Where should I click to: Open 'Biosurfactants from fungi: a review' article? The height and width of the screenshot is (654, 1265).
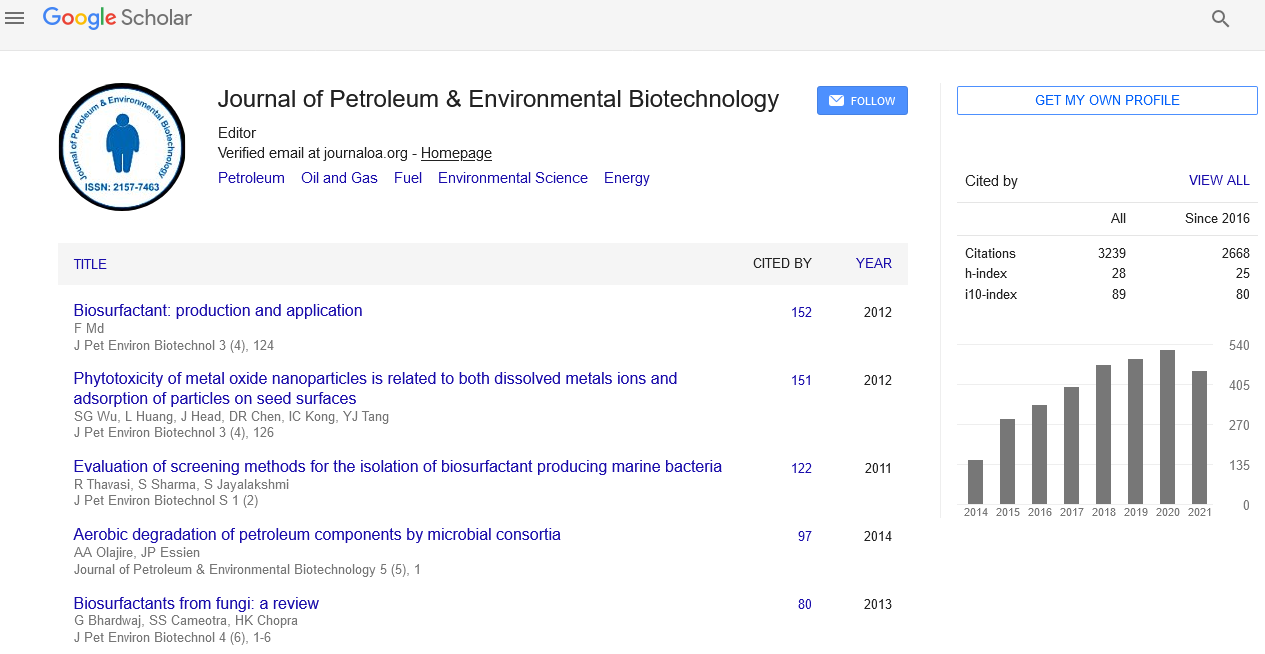tap(196, 604)
